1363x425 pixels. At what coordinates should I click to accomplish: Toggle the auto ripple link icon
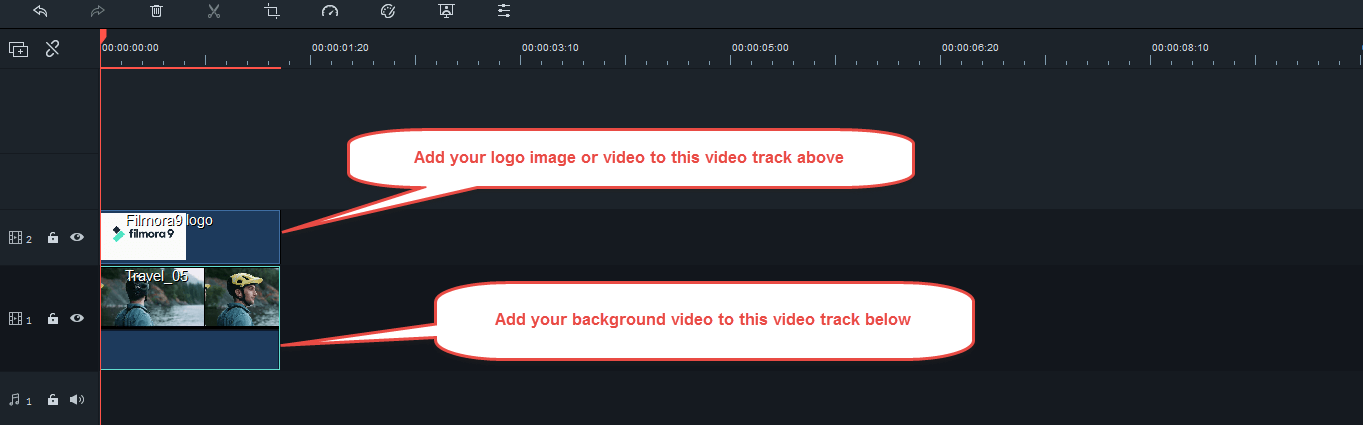[53, 48]
